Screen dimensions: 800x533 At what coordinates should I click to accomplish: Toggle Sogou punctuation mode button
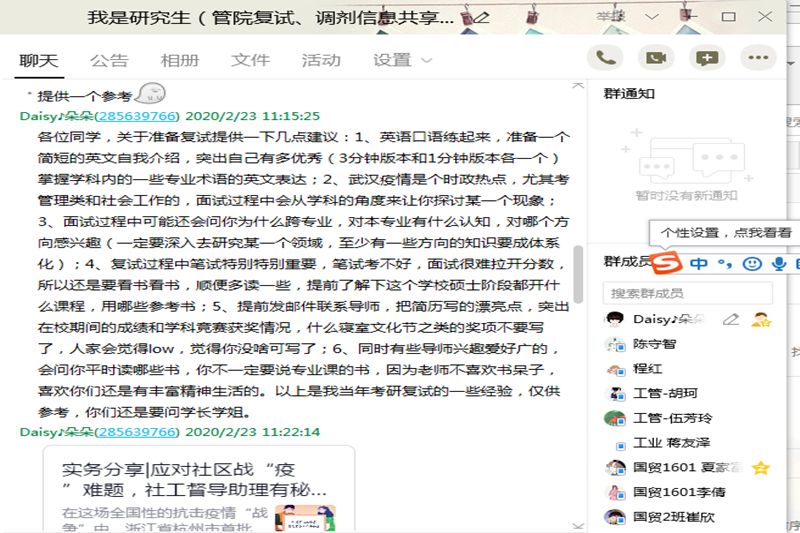pyautogui.click(x=725, y=264)
